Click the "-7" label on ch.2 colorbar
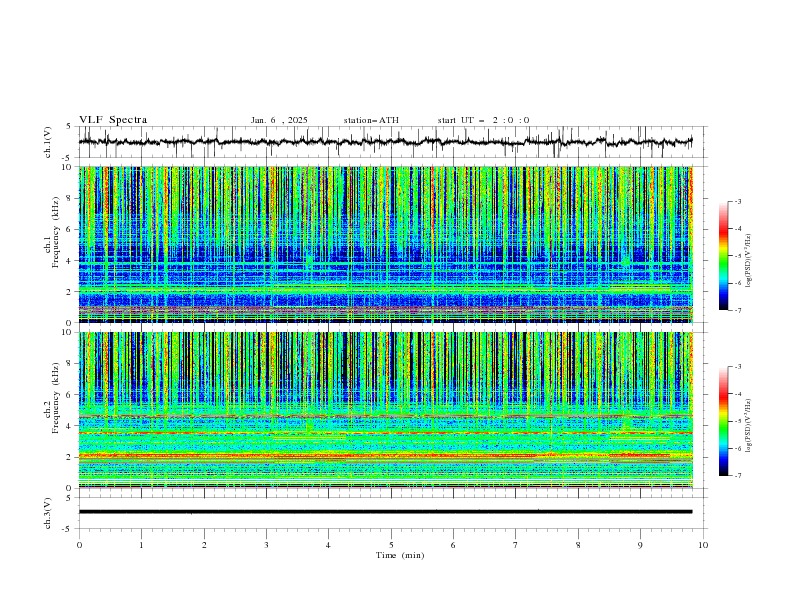 (x=737, y=475)
